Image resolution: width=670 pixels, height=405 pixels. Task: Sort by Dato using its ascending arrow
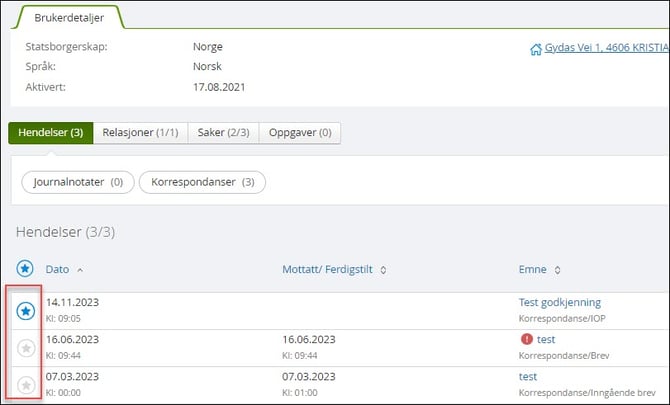[x=80, y=269]
